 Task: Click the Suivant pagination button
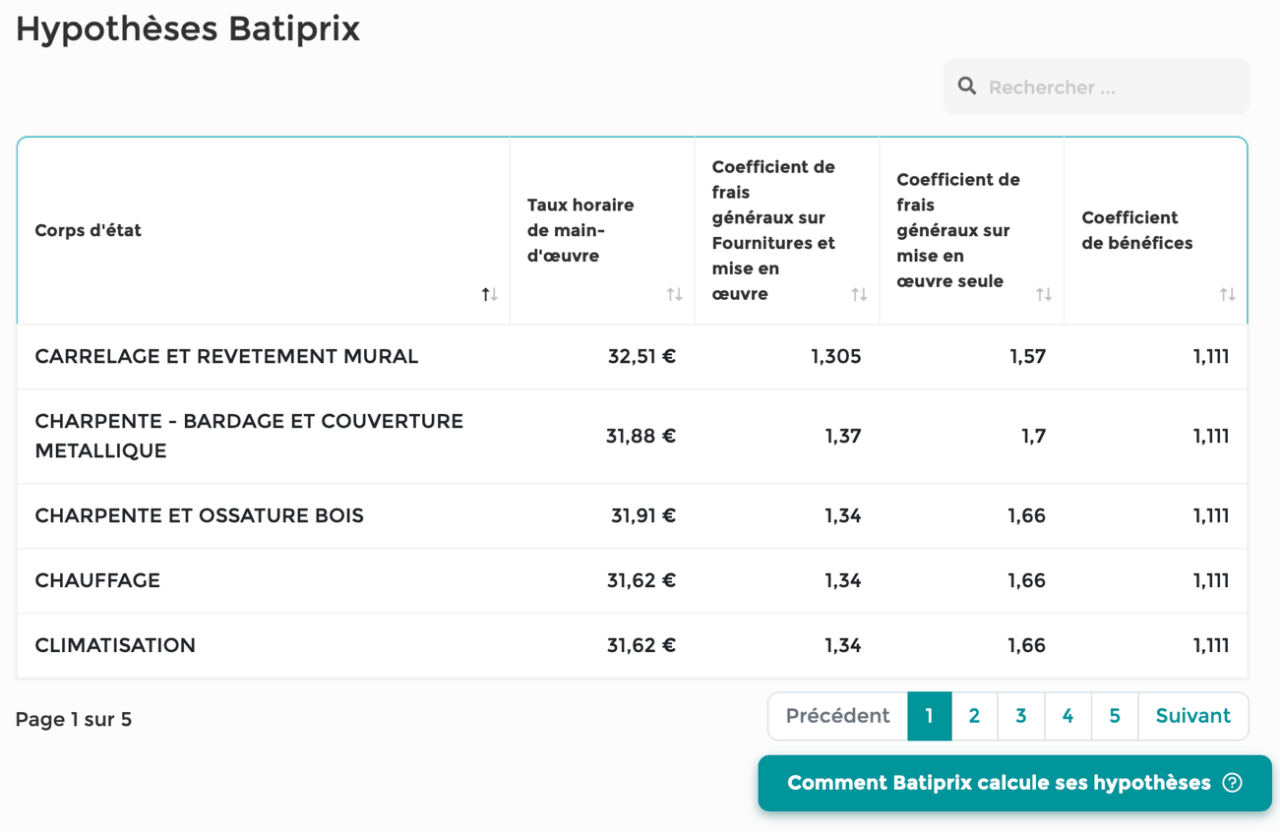1192,716
